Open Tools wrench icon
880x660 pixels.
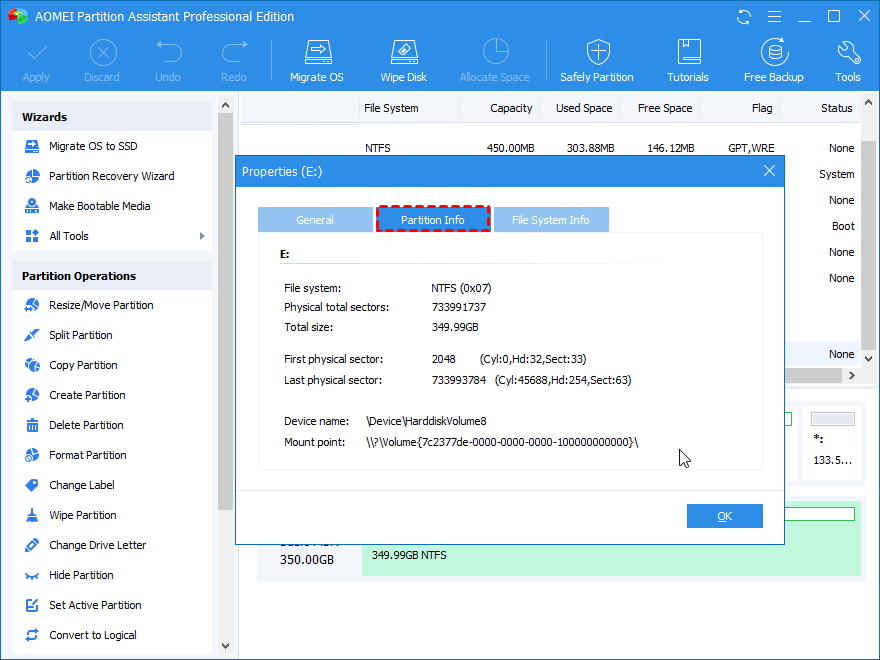coord(848,52)
